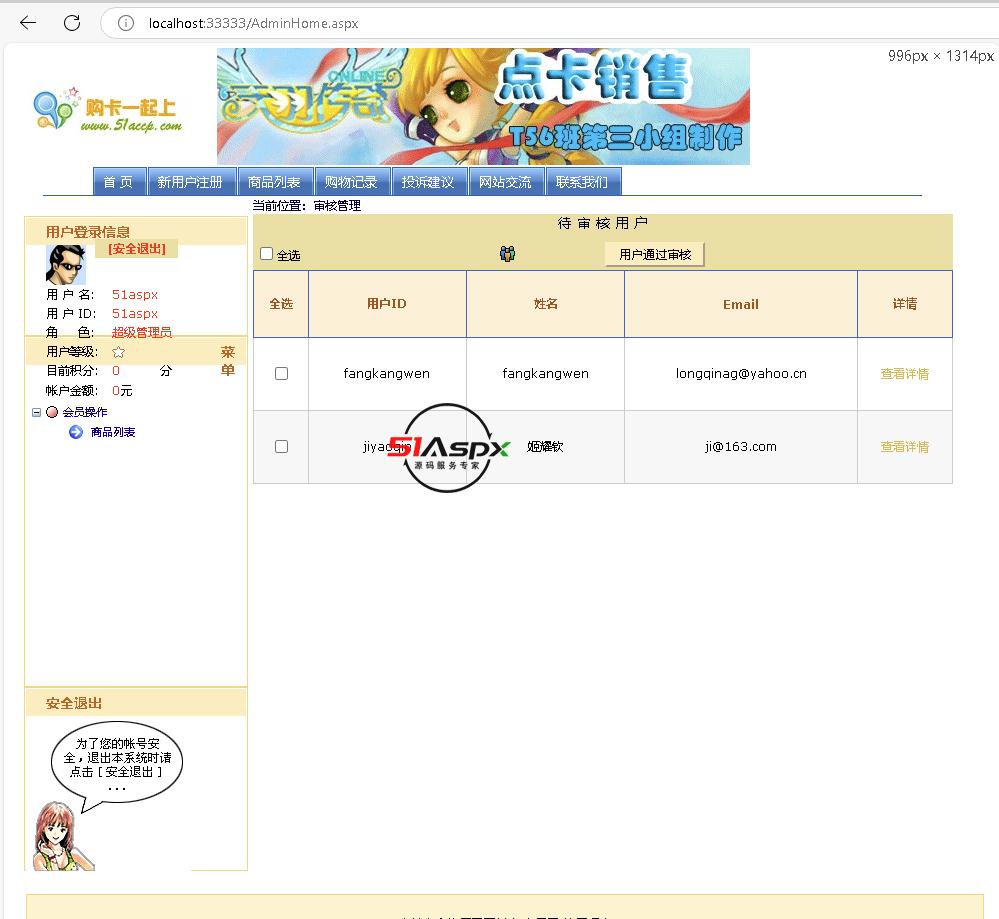Click the 详情 column header
The image size is (999, 919).
point(905,304)
